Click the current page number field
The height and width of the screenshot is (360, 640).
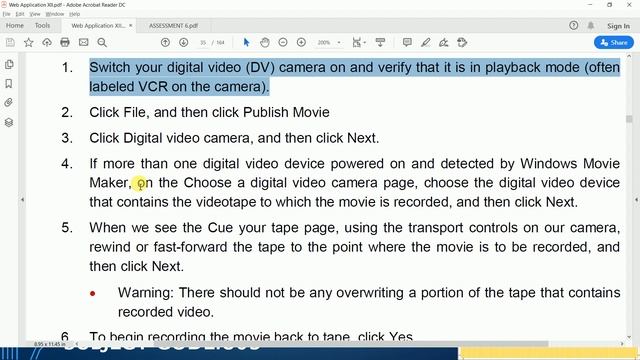203,42
